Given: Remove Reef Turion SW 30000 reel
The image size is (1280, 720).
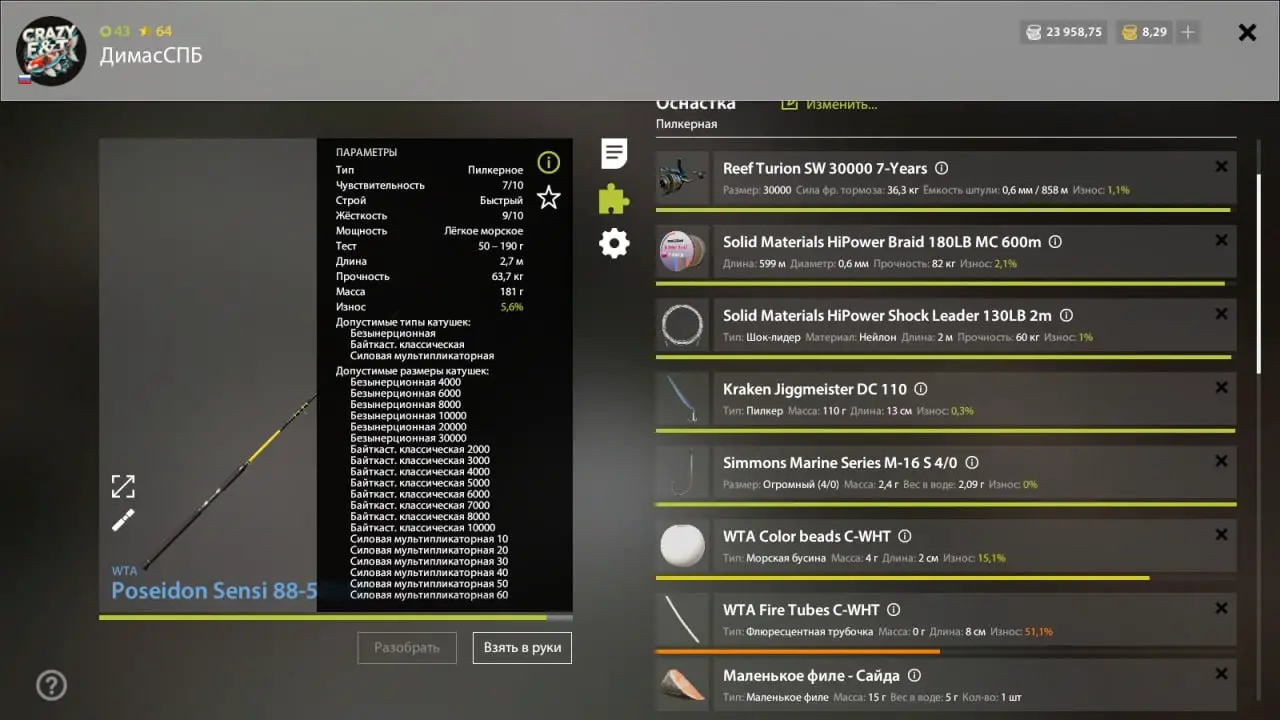Looking at the screenshot, I should (1221, 167).
